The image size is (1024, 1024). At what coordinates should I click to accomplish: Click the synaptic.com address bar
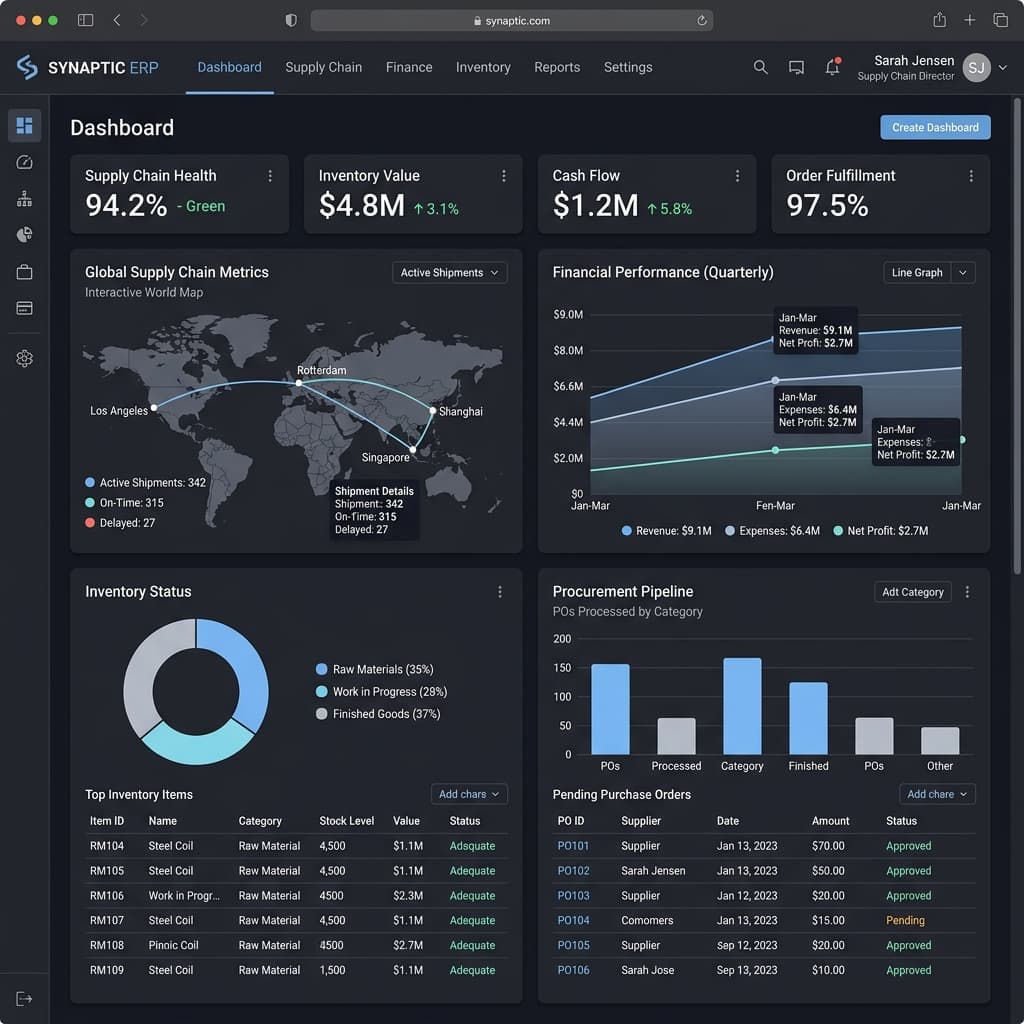point(511,20)
